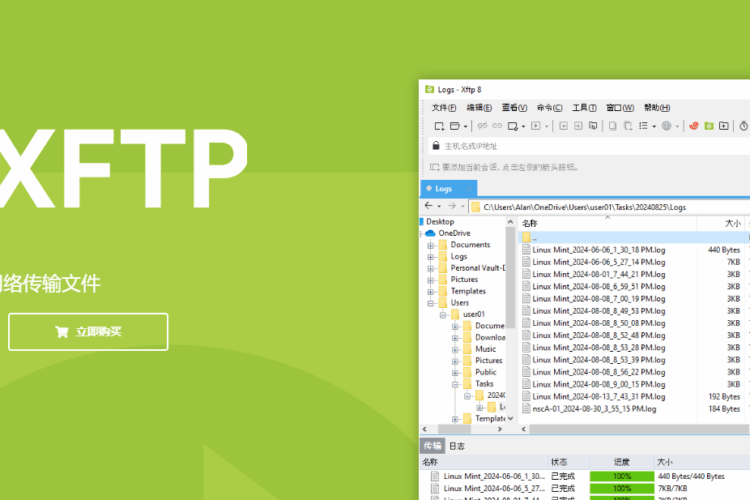Expand the Public folder node
This screenshot has width=750, height=500.
455,373
